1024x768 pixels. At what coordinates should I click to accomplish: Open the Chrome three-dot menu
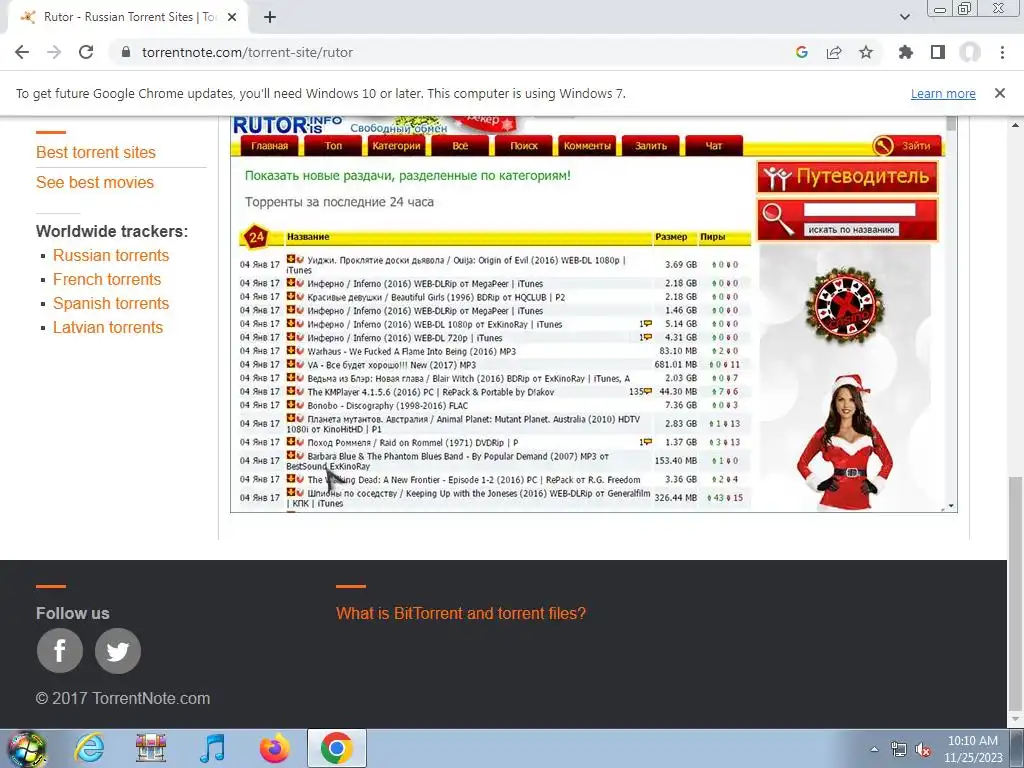click(1002, 52)
